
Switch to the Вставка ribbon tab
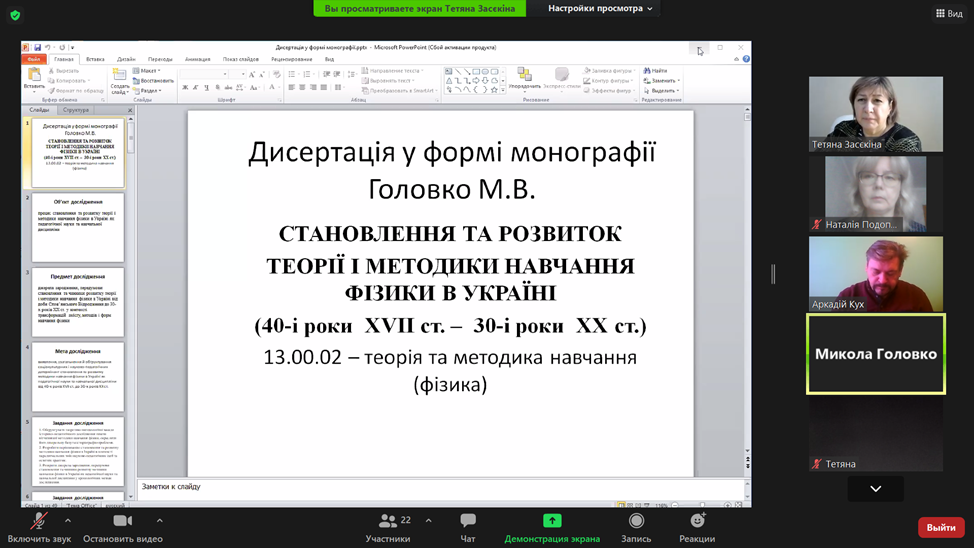pyautogui.click(x=95, y=59)
